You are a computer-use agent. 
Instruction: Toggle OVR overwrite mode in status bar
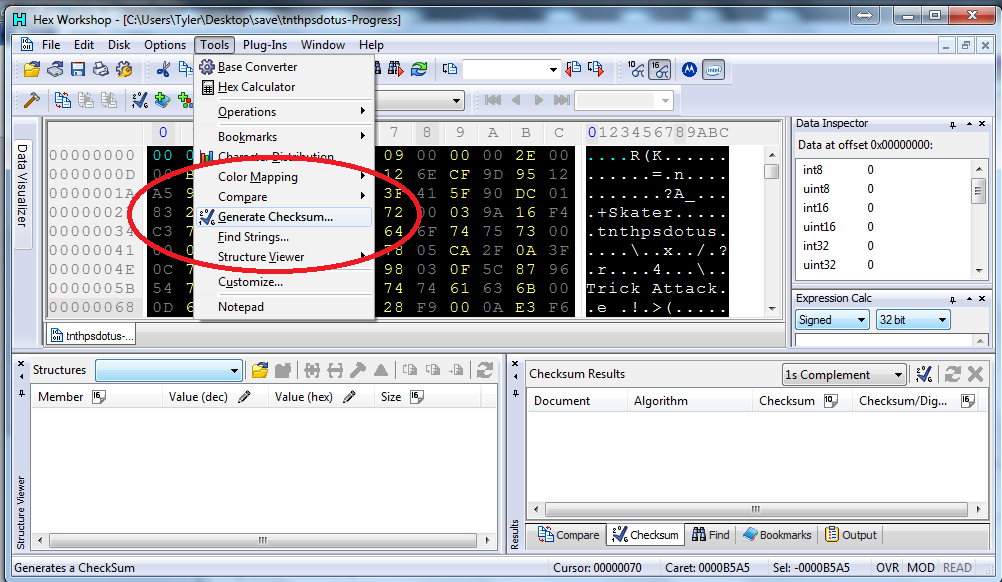point(887,568)
